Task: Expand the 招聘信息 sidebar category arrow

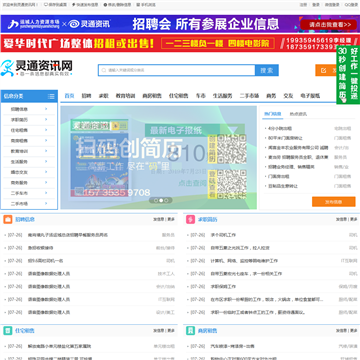Action: pos(46,109)
